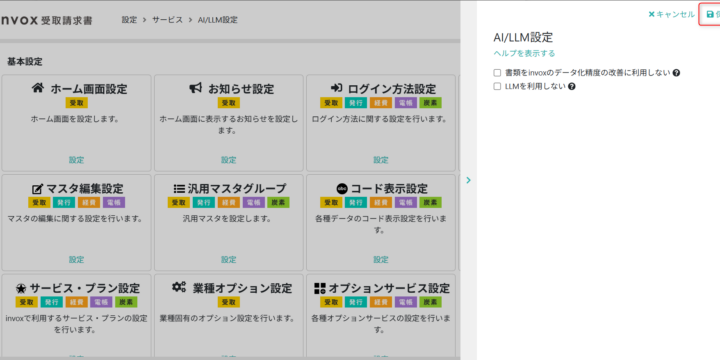Click 電帳 tag in 汎用マスタグループ card
The height and width of the screenshot is (360, 720).
click(253, 202)
